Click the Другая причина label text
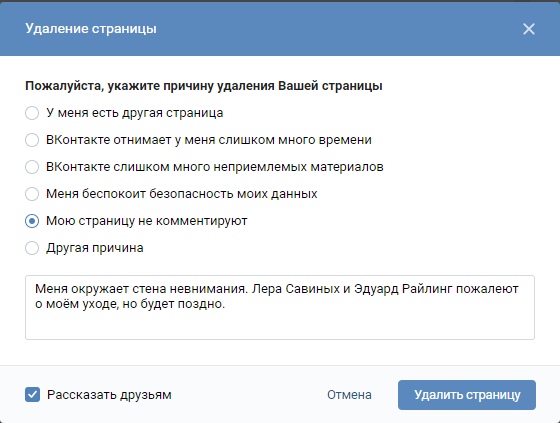This screenshot has width=560, height=423. point(95,248)
